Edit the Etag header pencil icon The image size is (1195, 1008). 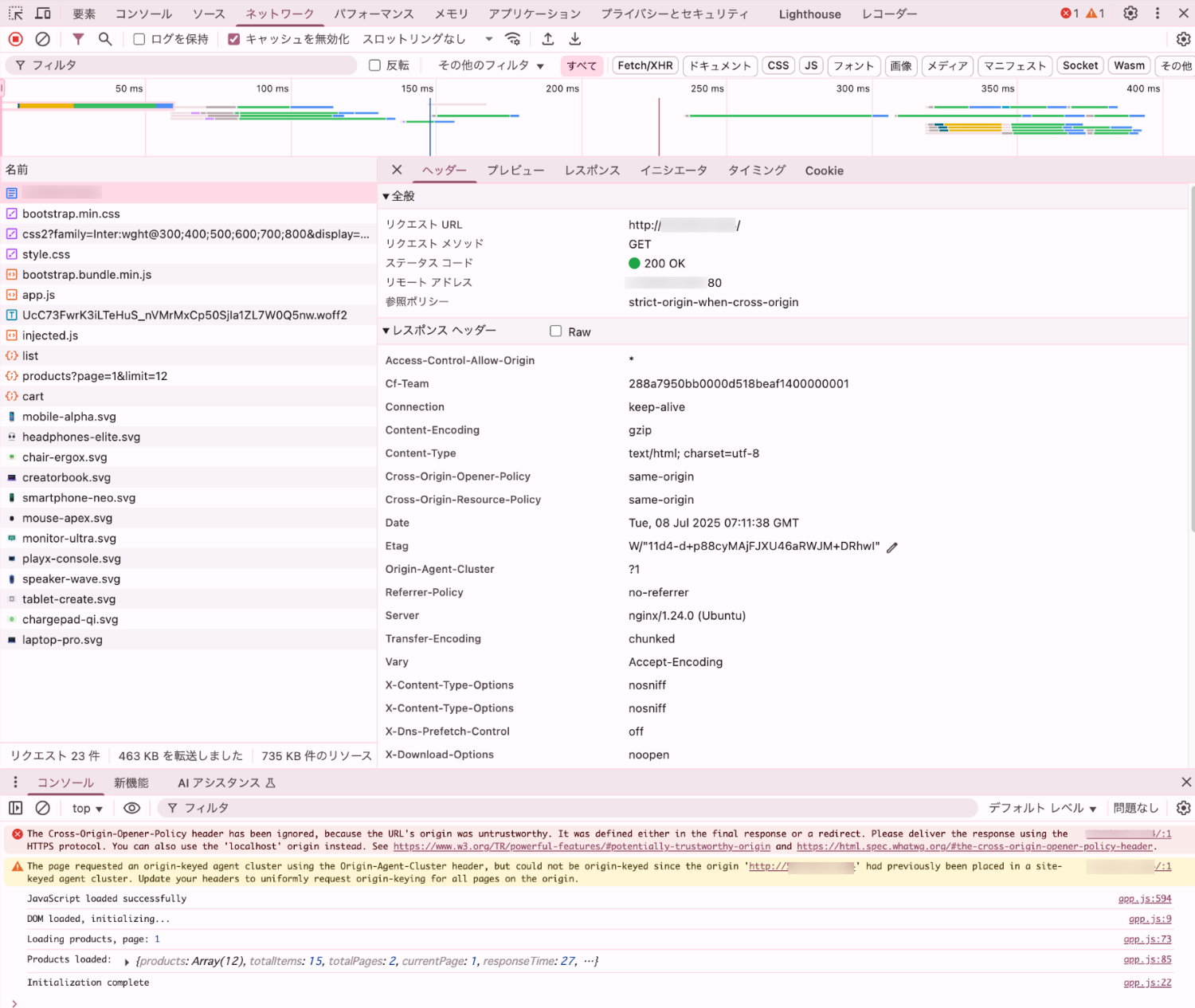click(x=892, y=547)
